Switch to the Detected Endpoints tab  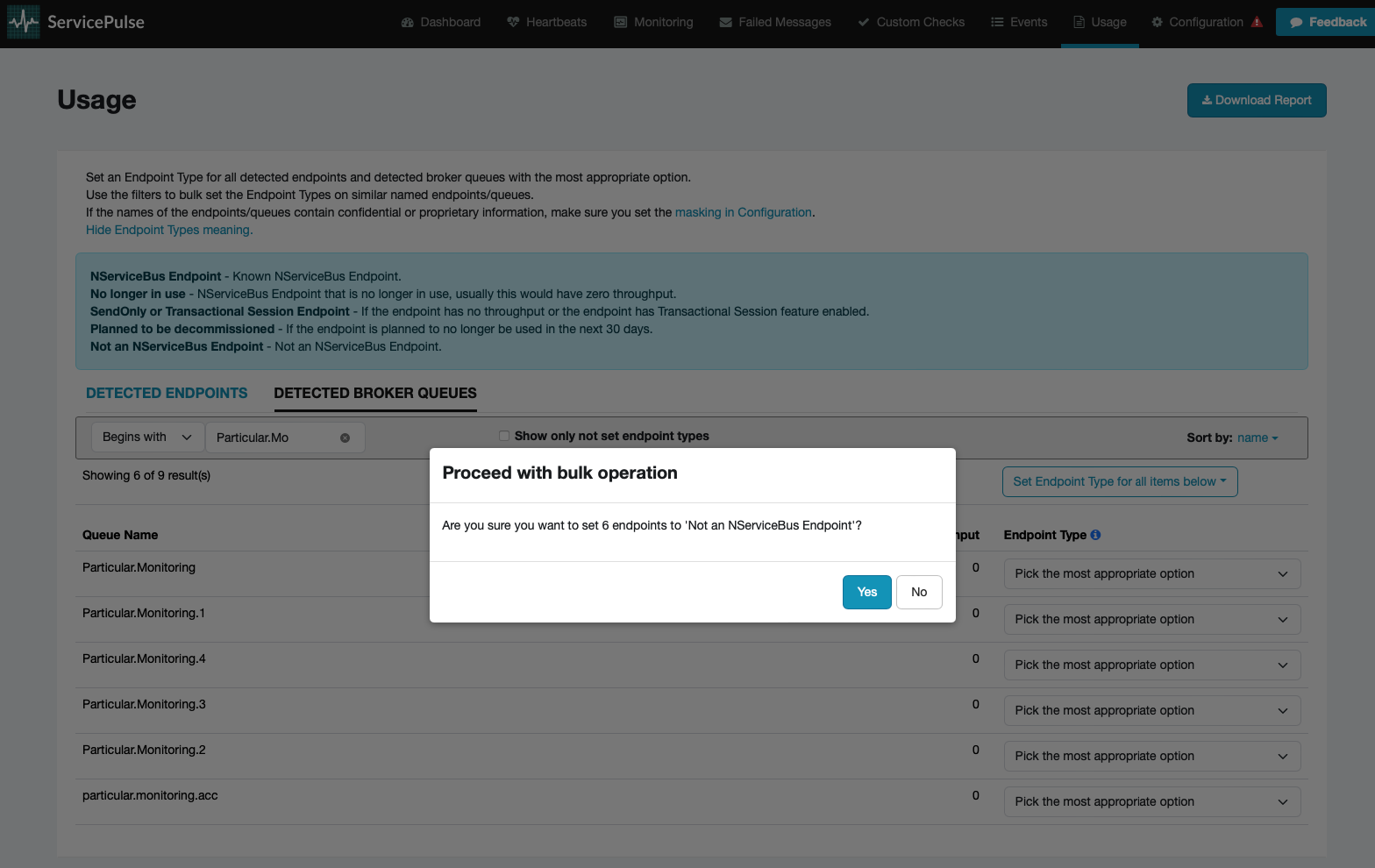pyautogui.click(x=167, y=393)
